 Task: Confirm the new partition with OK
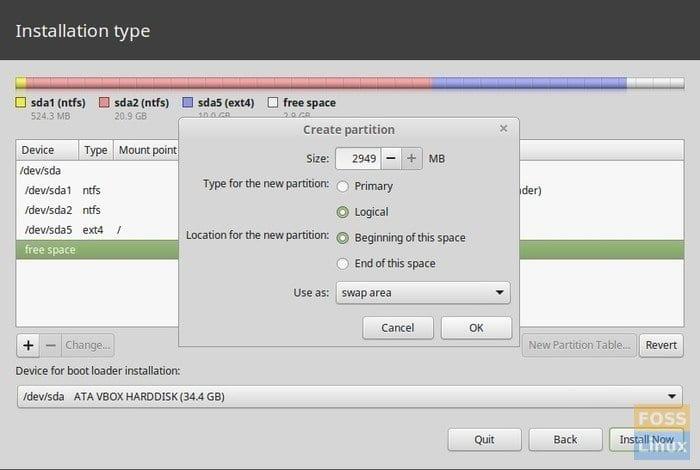point(476,328)
